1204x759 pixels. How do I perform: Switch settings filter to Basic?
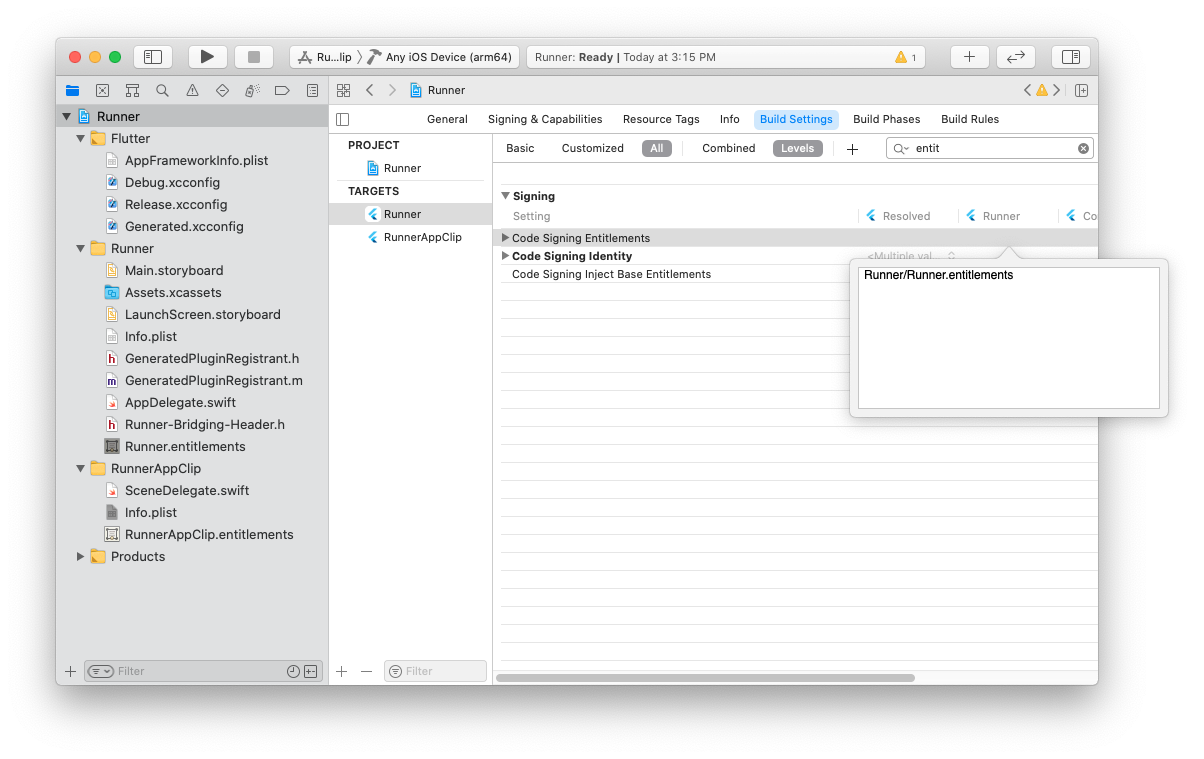pos(520,148)
